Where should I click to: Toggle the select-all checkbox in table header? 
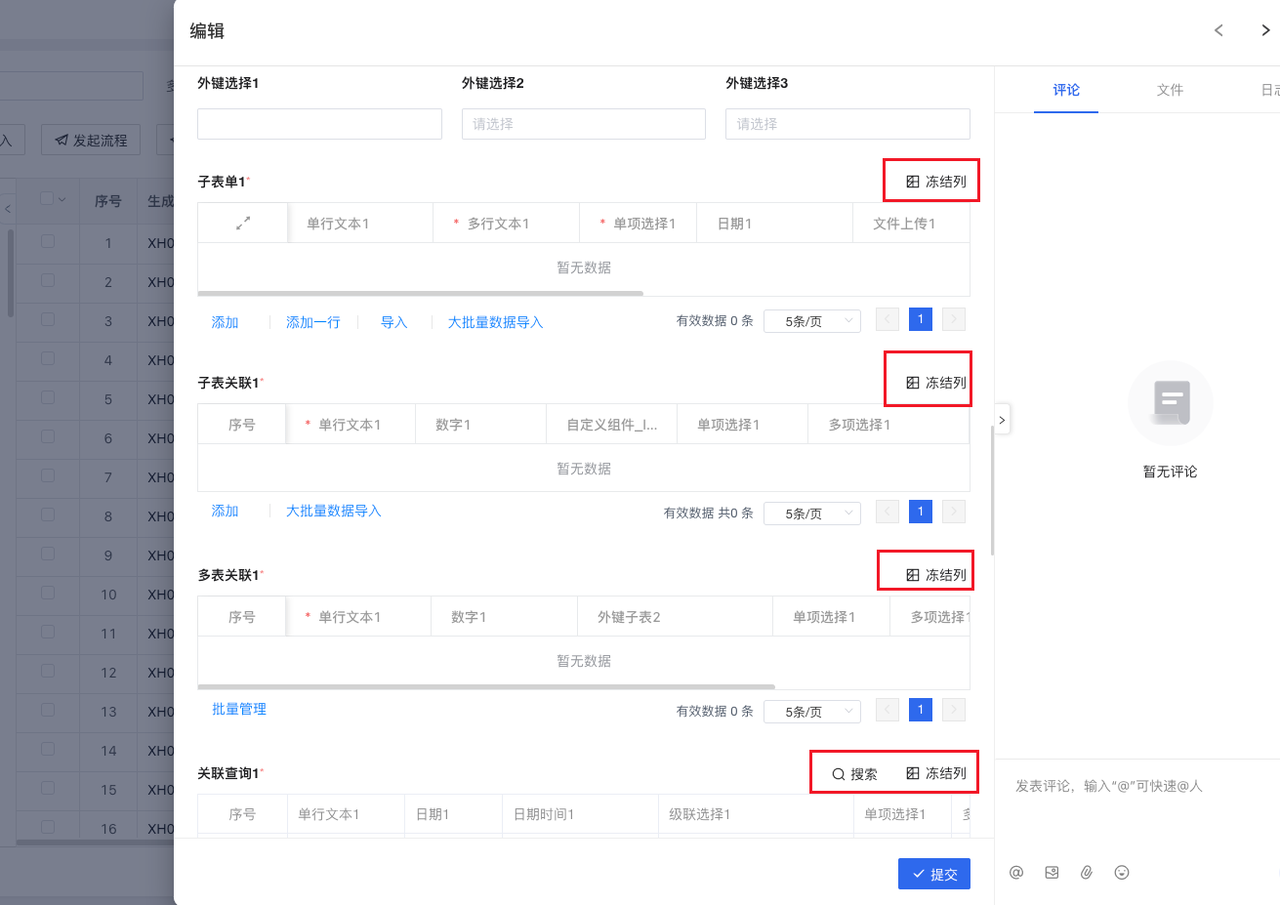pos(47,199)
